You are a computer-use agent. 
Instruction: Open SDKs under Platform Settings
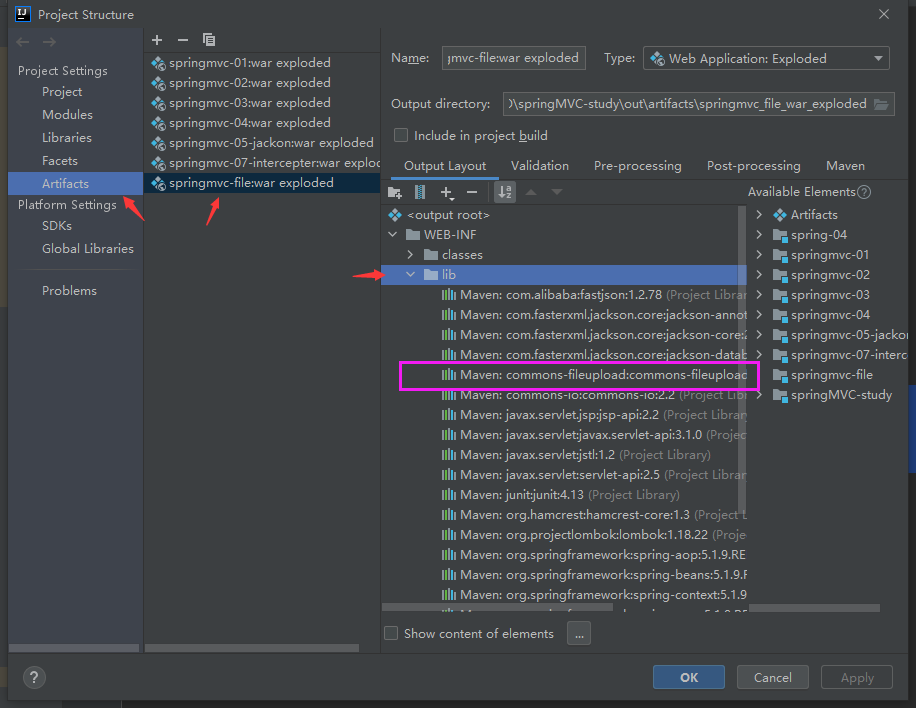(57, 225)
